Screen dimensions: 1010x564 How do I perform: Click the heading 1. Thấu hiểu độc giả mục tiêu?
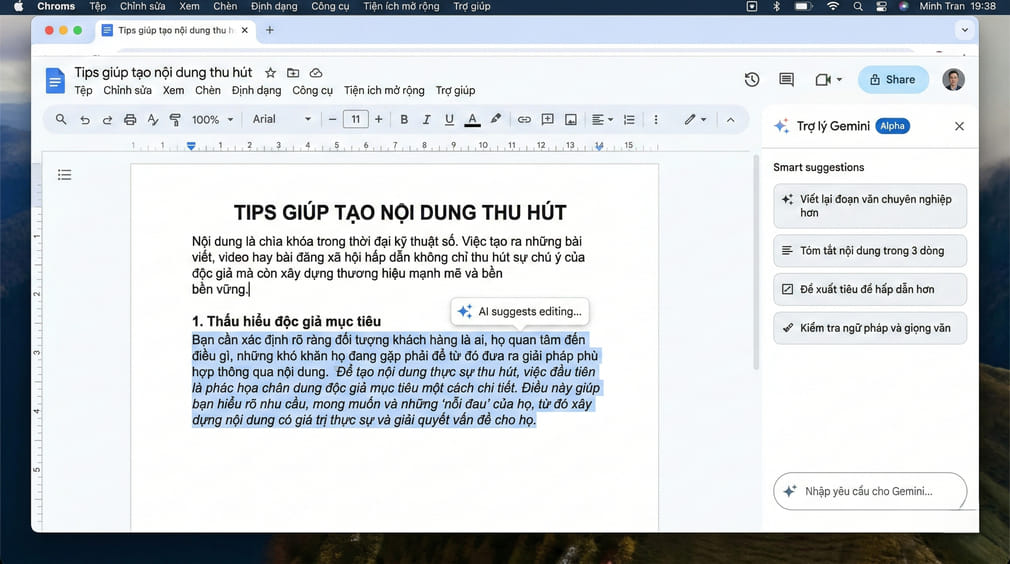tap(286, 321)
